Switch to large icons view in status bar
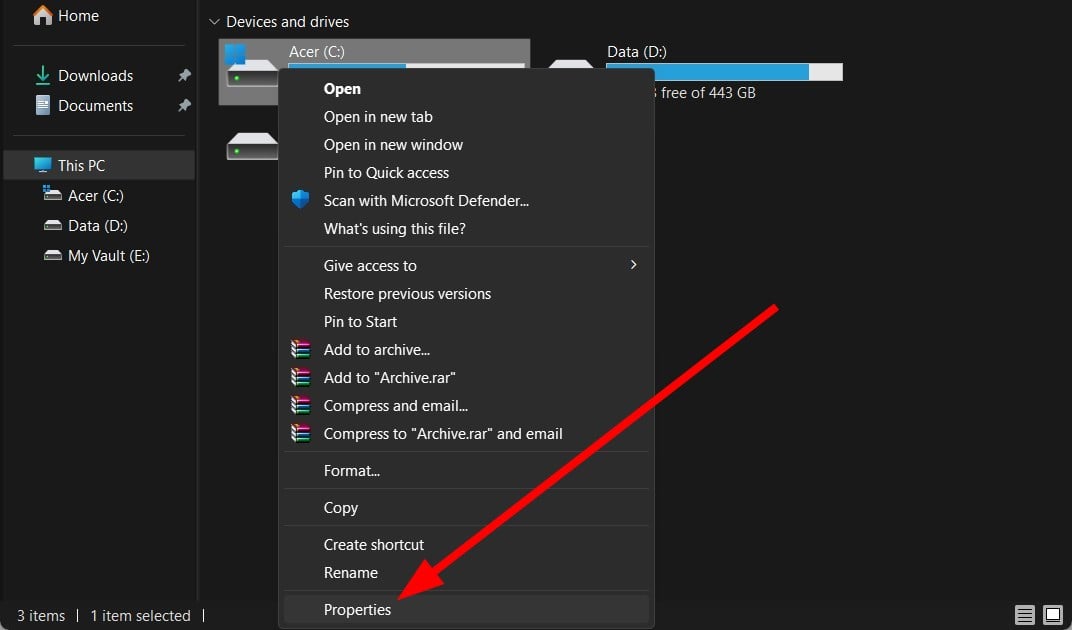Screen dimensions: 1072x630 (1053, 615)
